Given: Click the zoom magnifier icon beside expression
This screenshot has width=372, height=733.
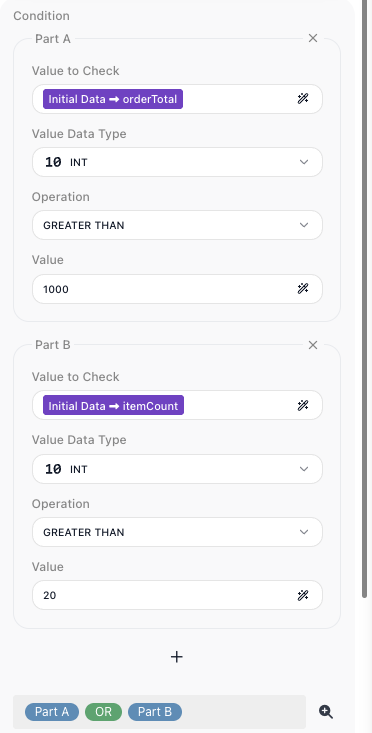Looking at the screenshot, I should point(326,712).
